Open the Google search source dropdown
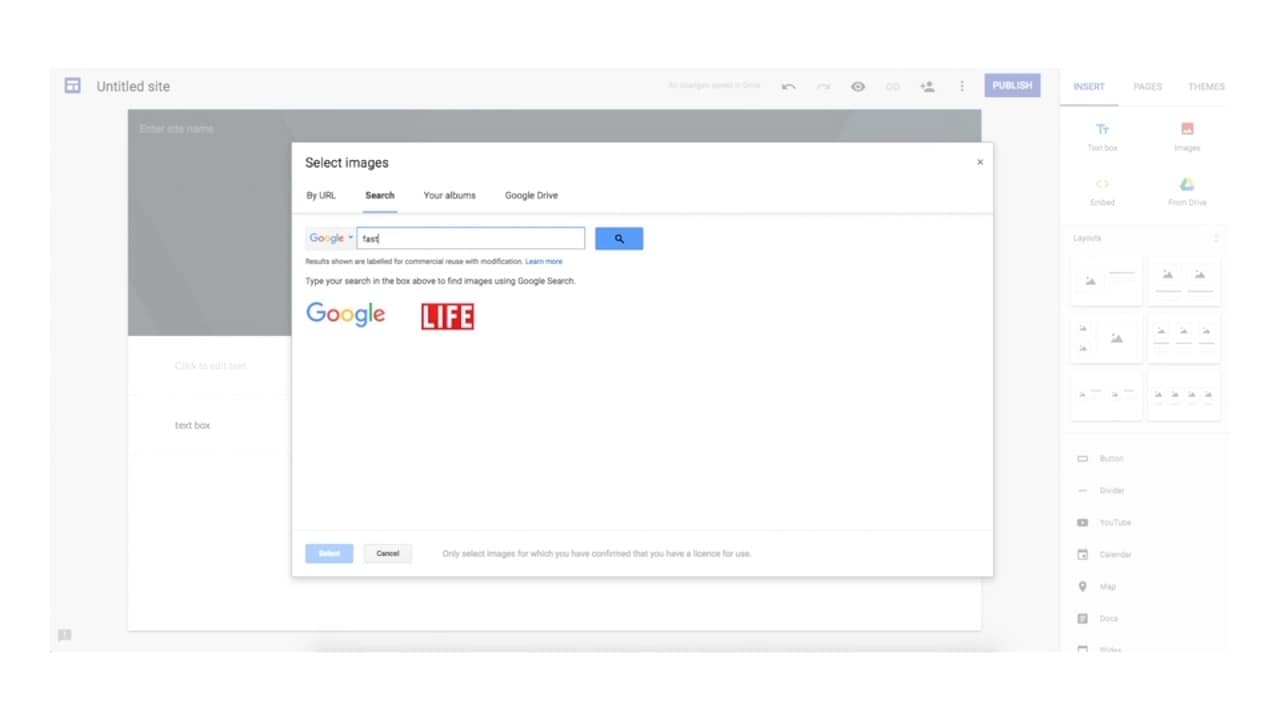The image size is (1280, 720). [x=331, y=238]
